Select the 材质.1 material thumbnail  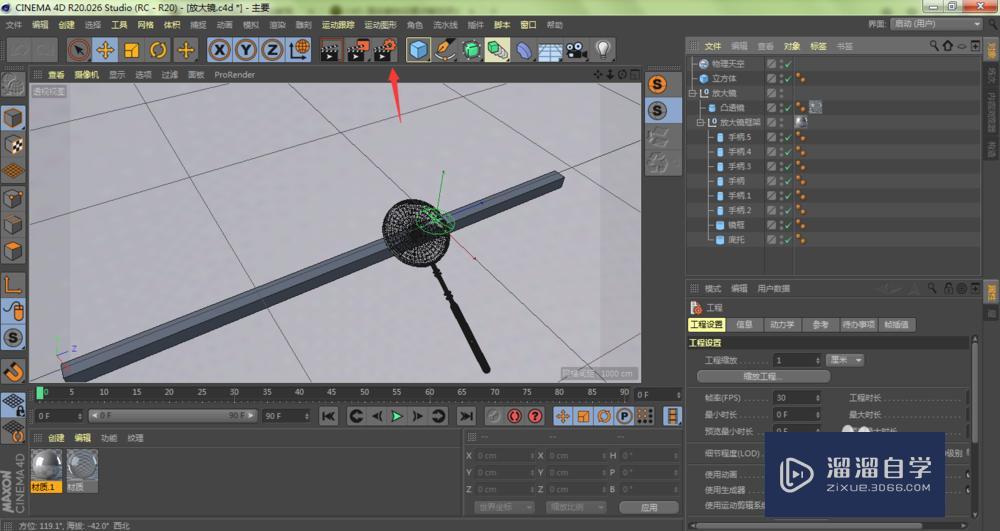pos(47,470)
